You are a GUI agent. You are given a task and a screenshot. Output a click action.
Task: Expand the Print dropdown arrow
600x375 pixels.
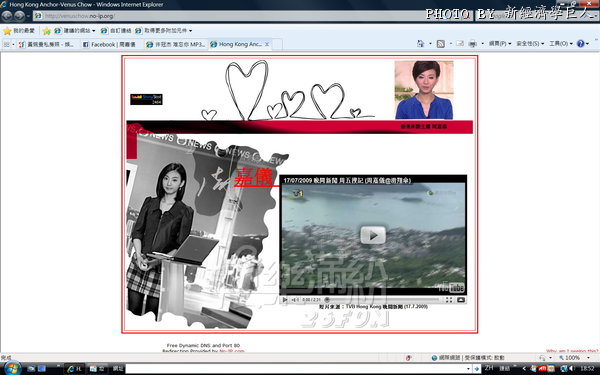click(x=482, y=44)
